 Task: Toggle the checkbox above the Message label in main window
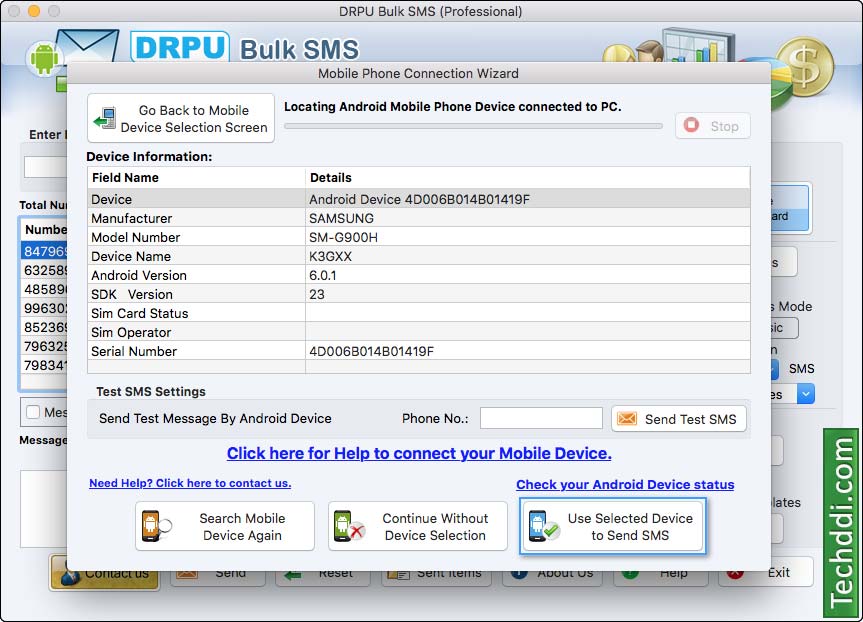(x=33, y=412)
